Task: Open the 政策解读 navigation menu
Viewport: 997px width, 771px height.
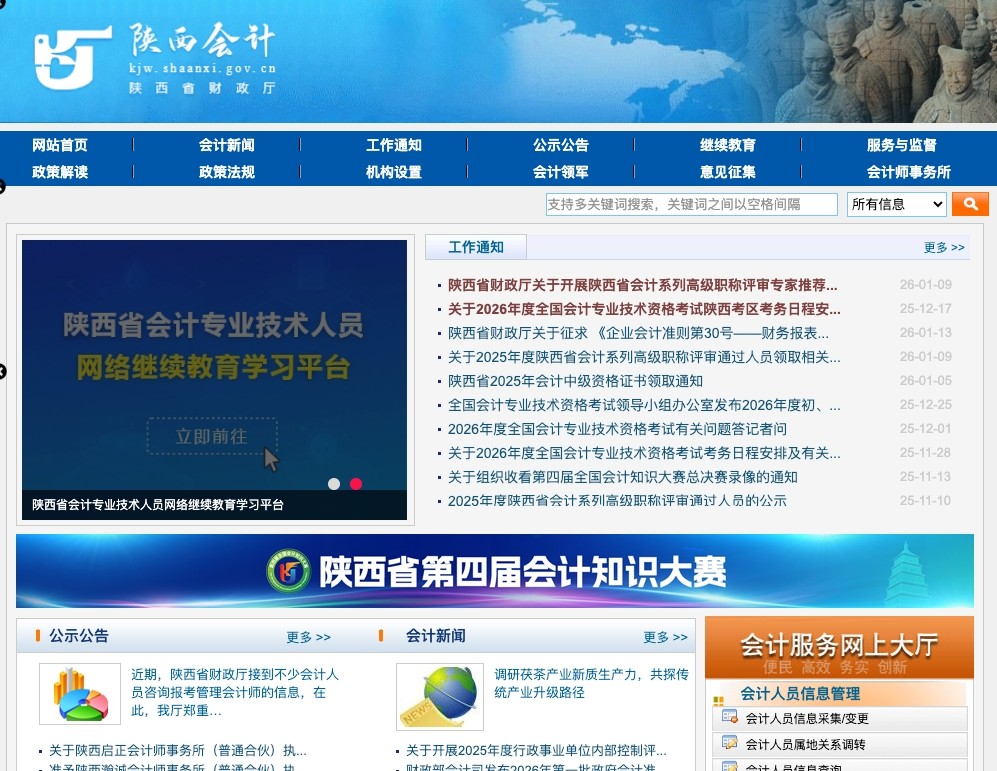Action: click(60, 171)
